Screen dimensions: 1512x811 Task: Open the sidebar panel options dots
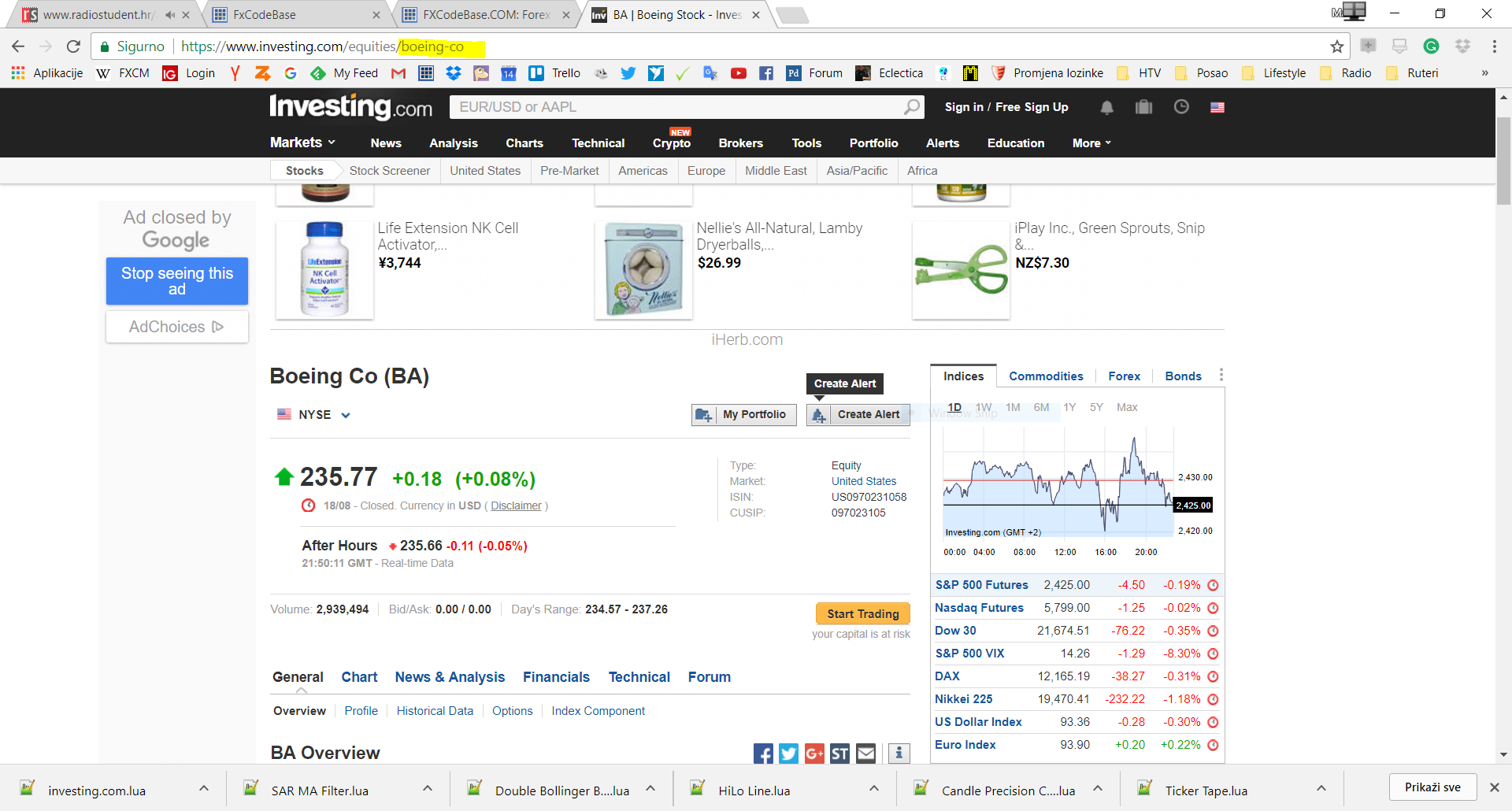(x=1221, y=376)
